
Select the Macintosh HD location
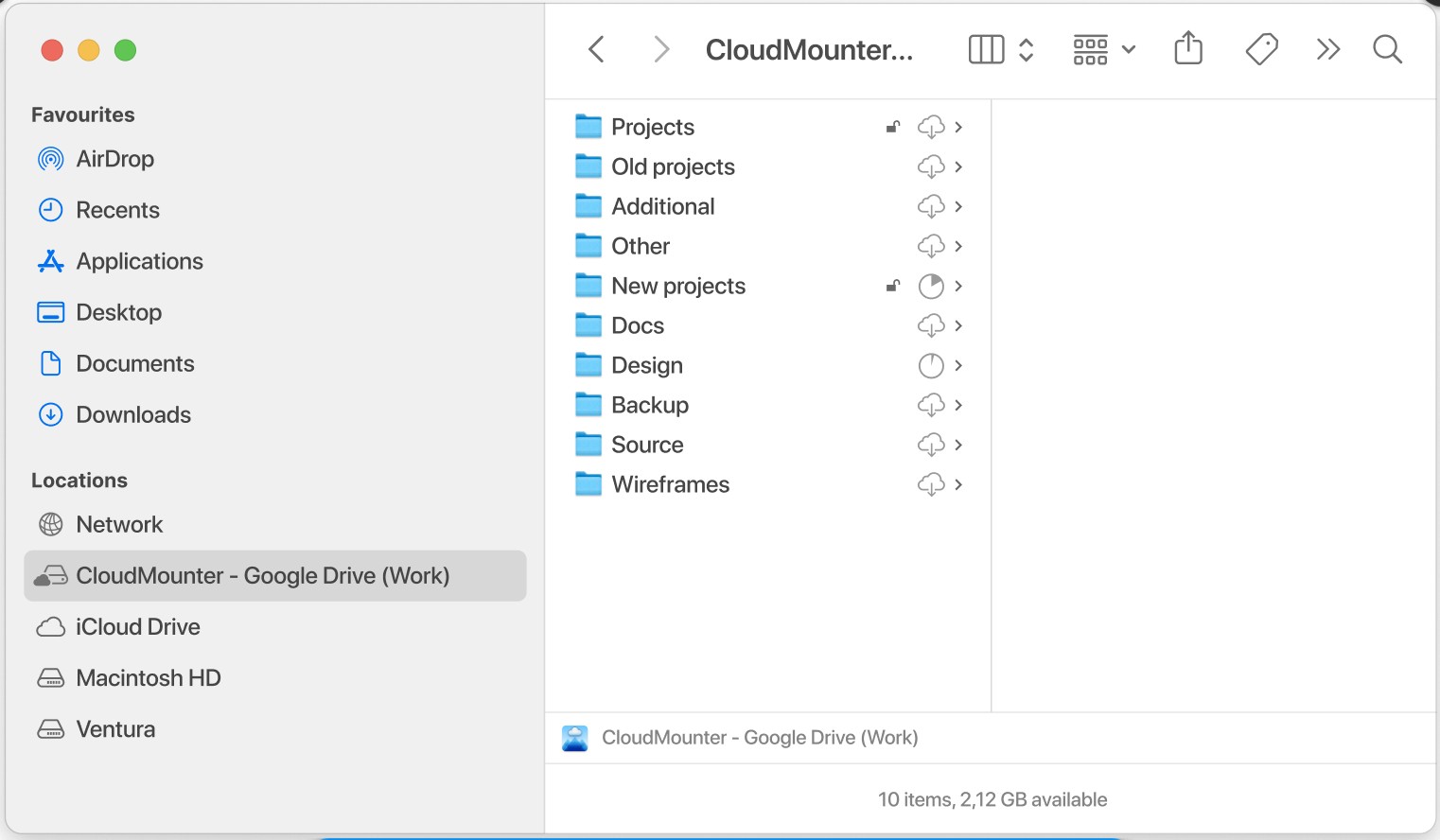(148, 678)
